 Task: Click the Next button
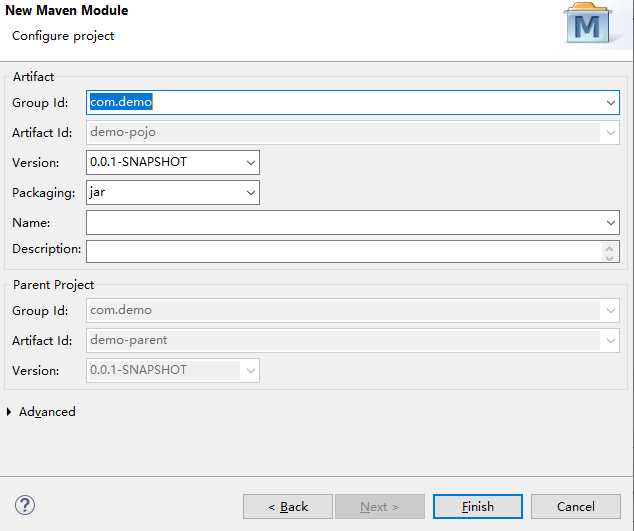379,506
